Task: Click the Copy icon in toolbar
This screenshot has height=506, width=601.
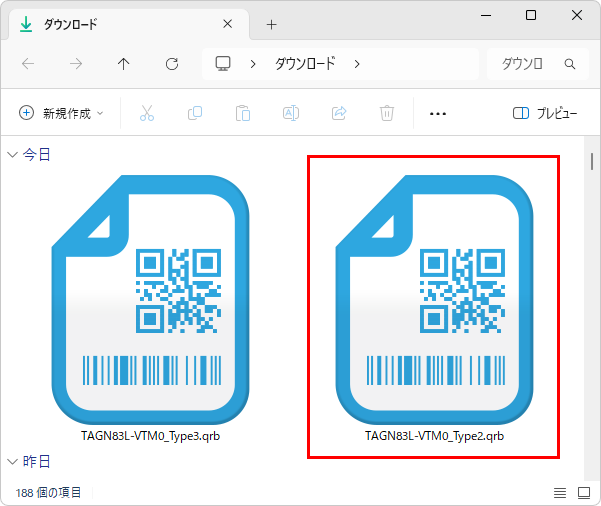Action: (x=195, y=113)
